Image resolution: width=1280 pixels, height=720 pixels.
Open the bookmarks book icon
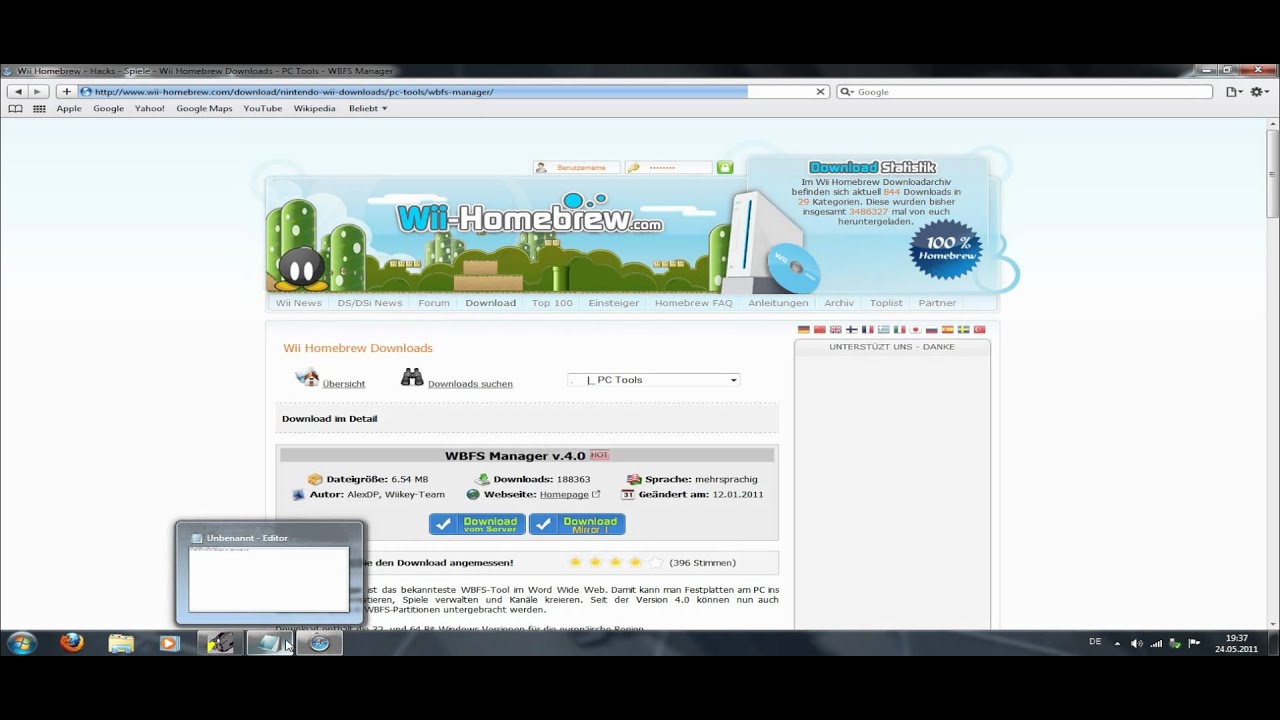click(x=15, y=108)
